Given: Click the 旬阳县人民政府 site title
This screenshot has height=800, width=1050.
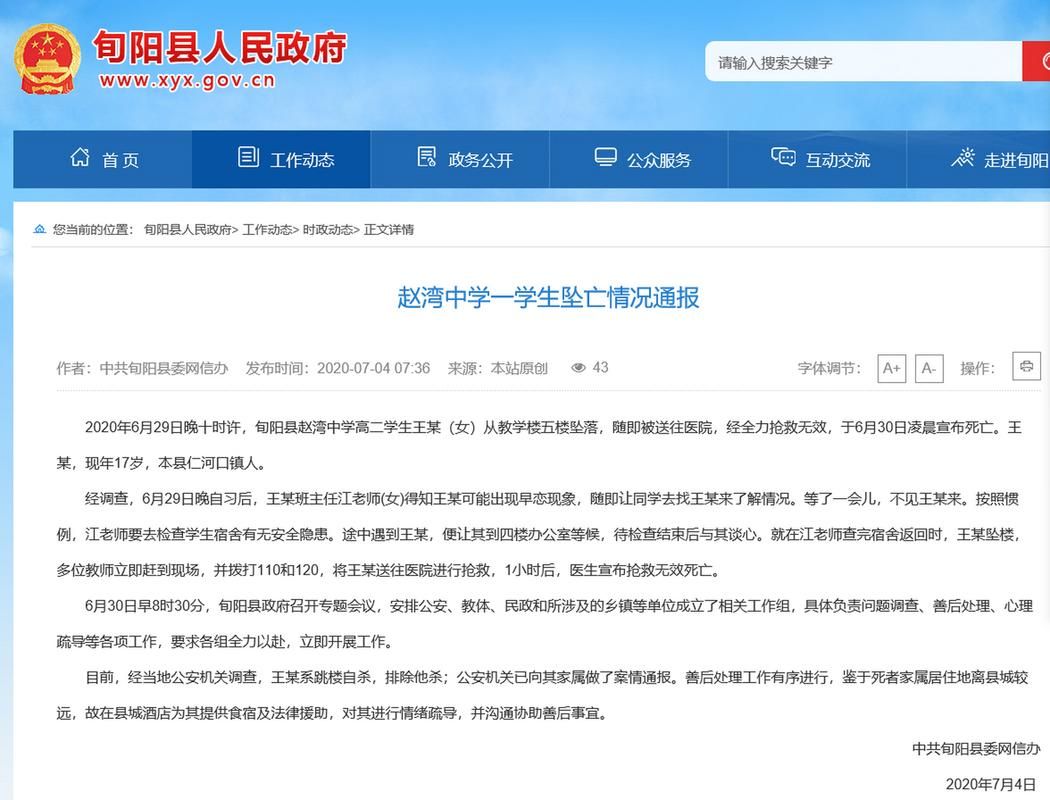Looking at the screenshot, I should click(219, 47).
